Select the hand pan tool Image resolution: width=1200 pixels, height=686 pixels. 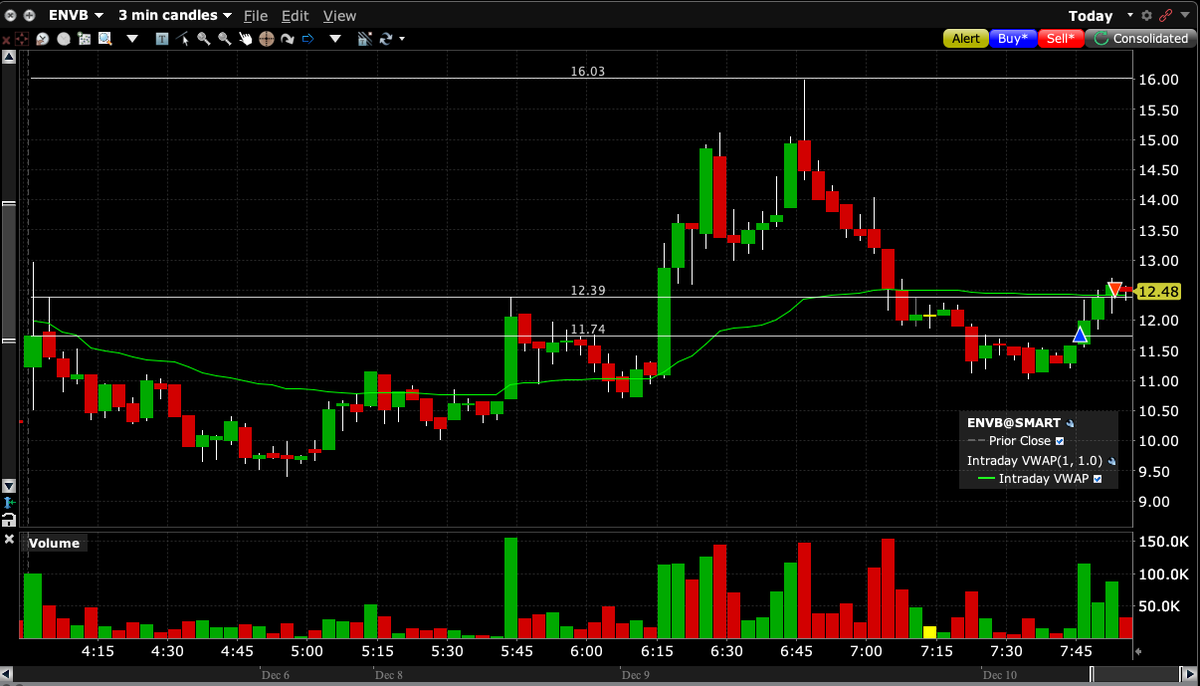(245, 39)
